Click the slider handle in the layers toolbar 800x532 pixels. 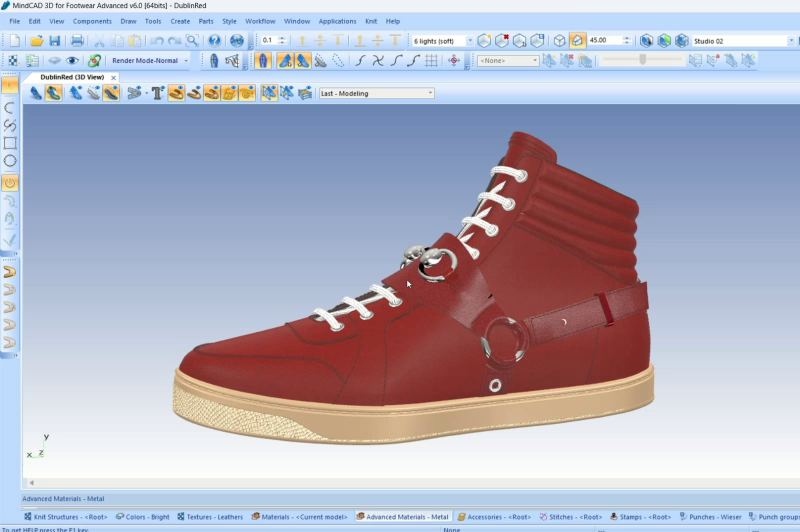[643, 60]
